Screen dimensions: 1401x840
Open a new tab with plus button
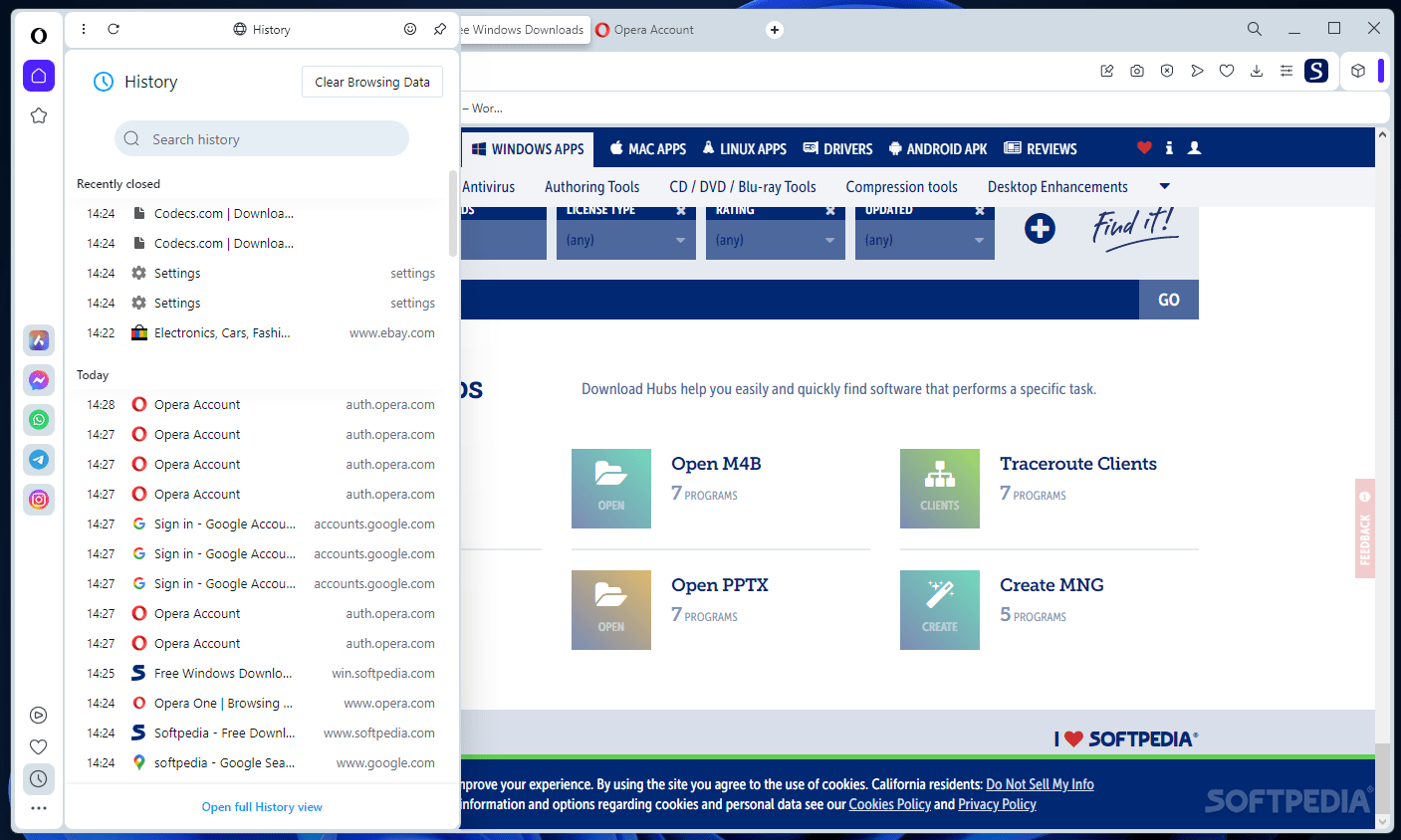[775, 30]
